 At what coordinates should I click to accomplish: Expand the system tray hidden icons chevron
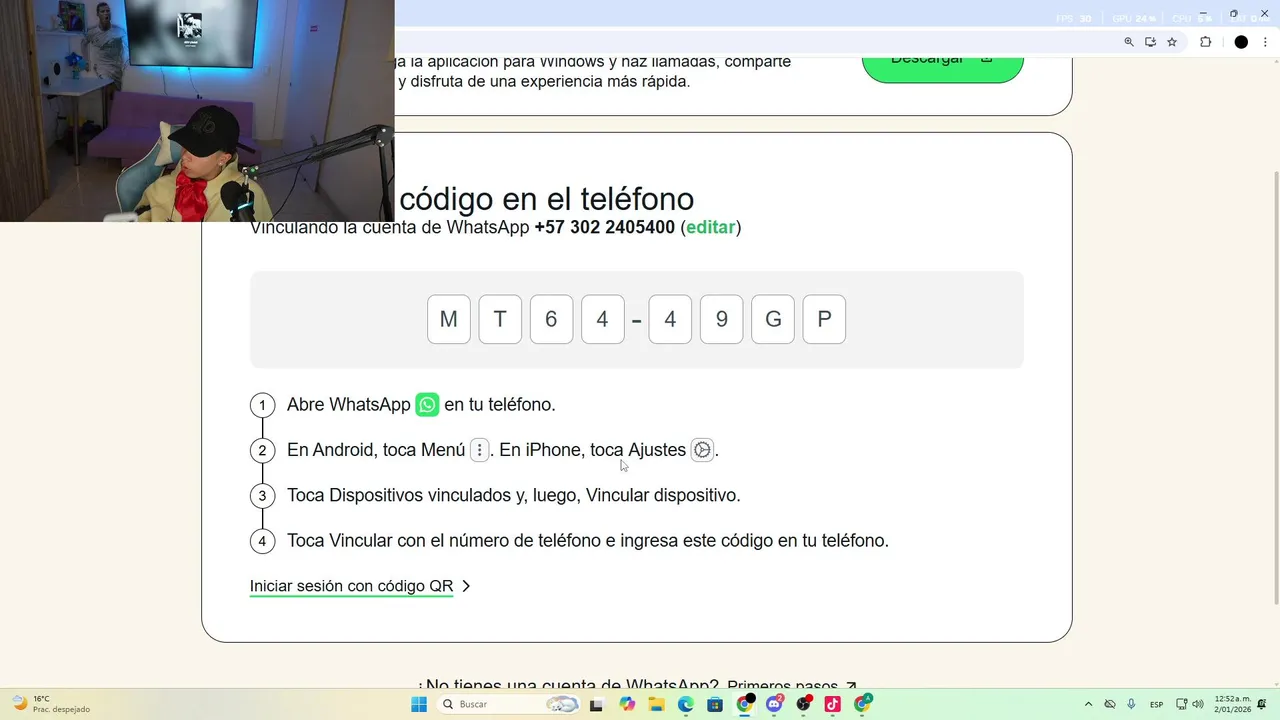click(x=1088, y=704)
